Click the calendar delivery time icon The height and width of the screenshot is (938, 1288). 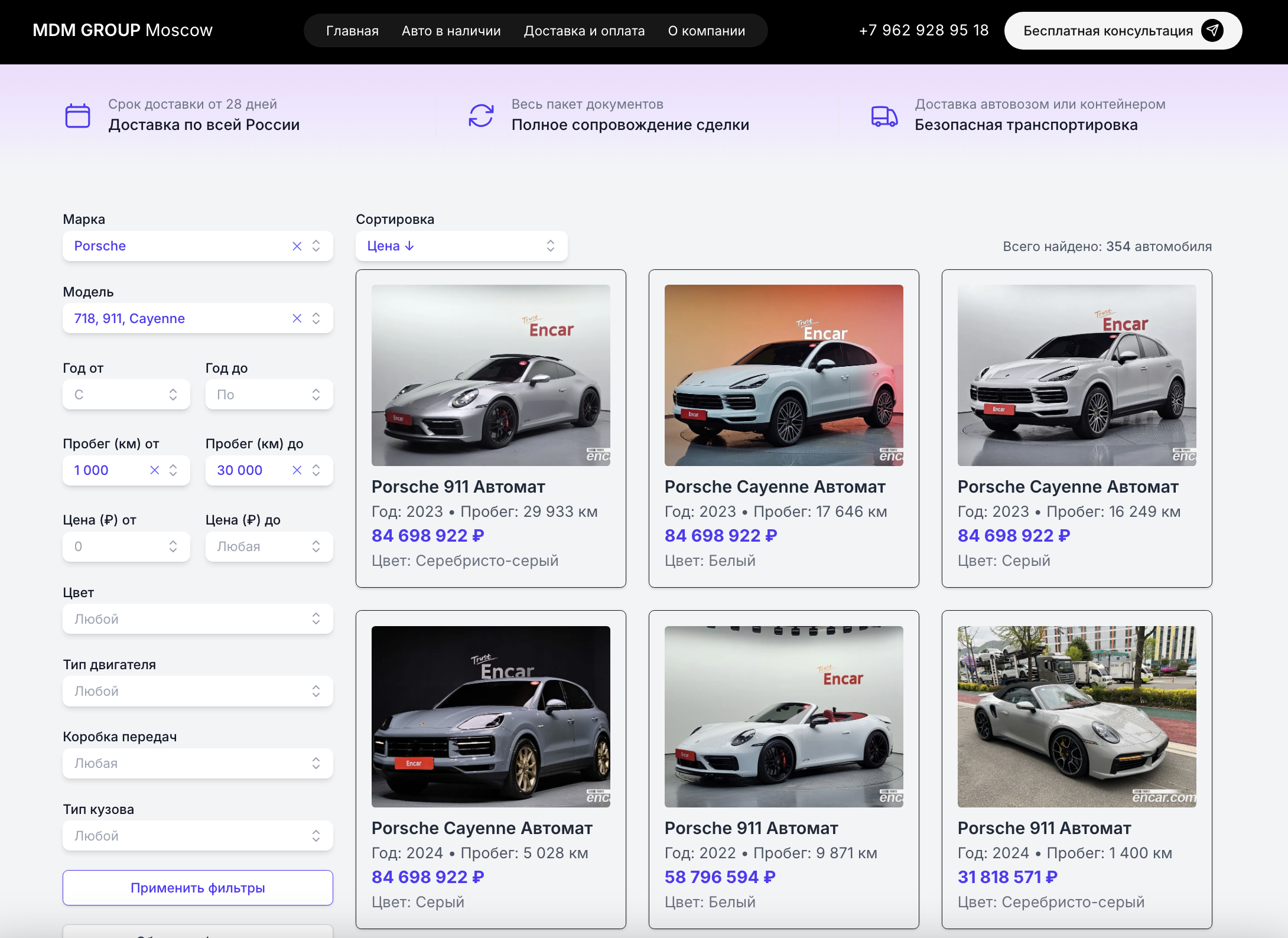(x=77, y=115)
